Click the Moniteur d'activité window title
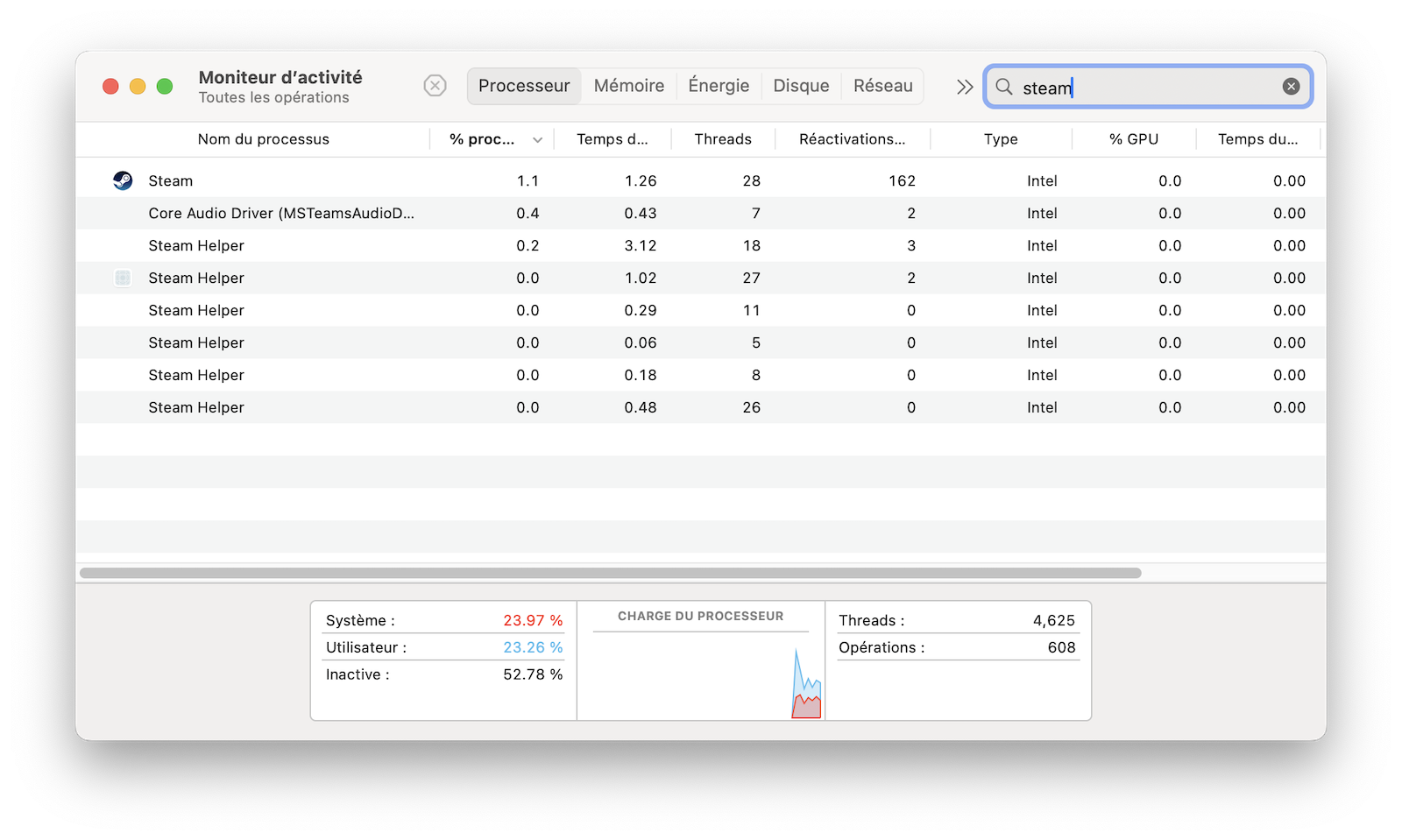 coord(280,77)
